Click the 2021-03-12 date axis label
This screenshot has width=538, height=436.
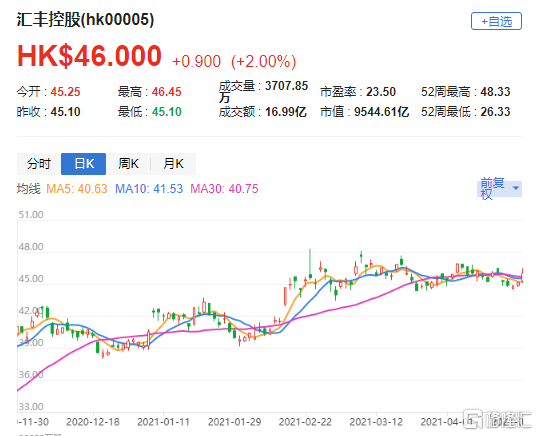[376, 422]
